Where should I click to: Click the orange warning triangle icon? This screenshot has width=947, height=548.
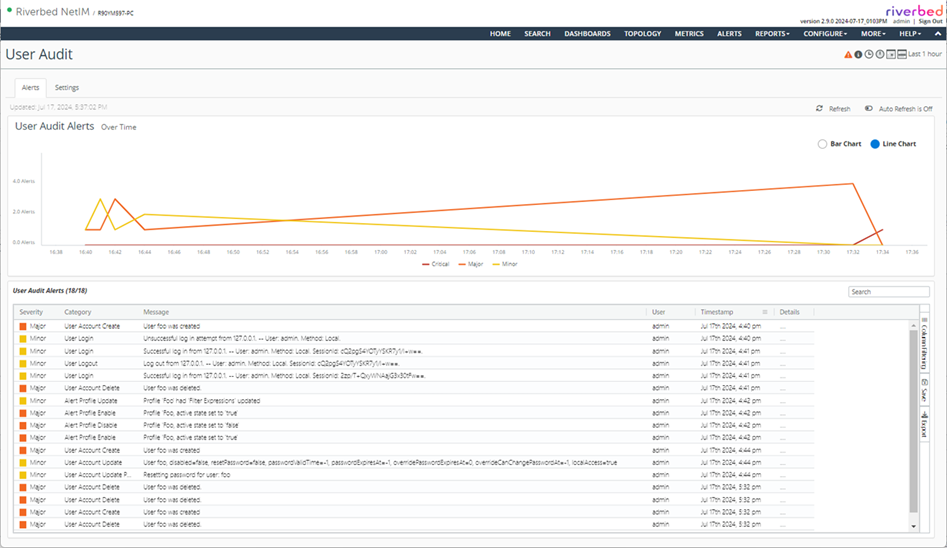point(849,55)
